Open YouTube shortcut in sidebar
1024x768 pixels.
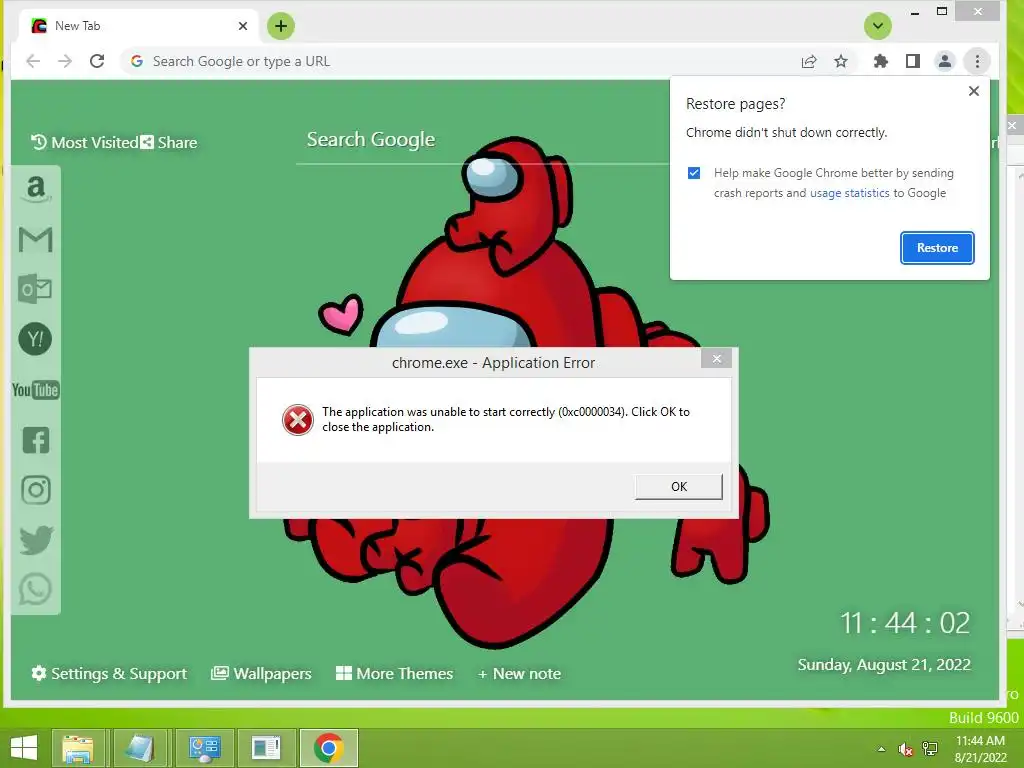pyautogui.click(x=35, y=390)
